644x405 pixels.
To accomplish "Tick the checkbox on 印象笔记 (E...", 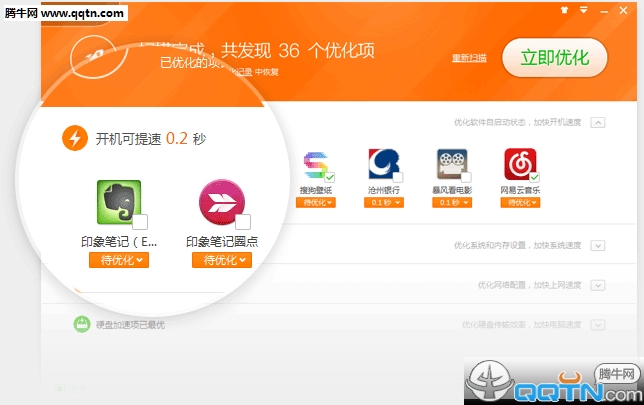I will [140, 222].
